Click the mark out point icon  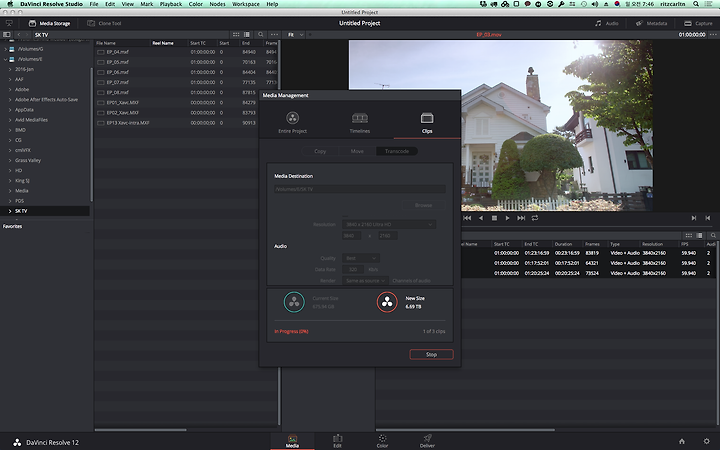point(708,218)
